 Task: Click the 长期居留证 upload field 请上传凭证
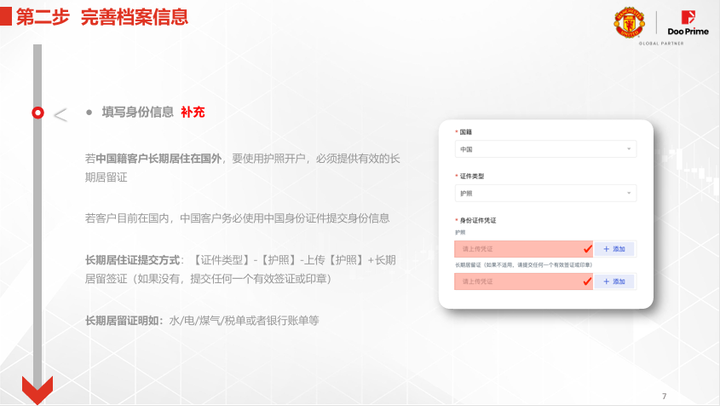pyautogui.click(x=523, y=282)
